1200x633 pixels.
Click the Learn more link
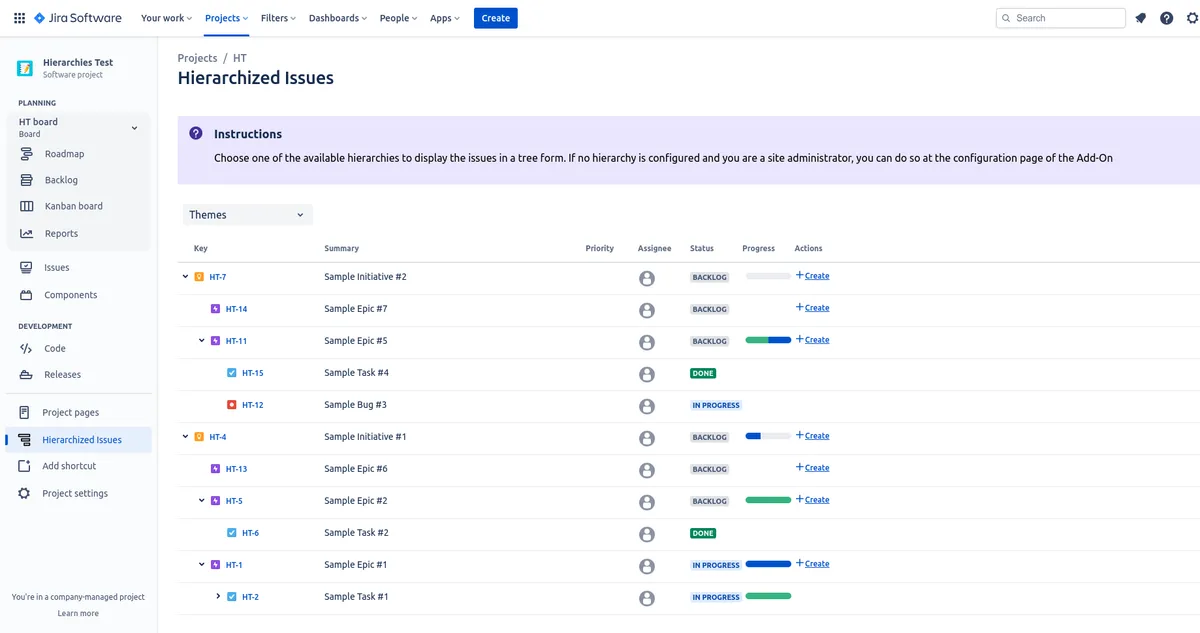pyautogui.click(x=78, y=613)
